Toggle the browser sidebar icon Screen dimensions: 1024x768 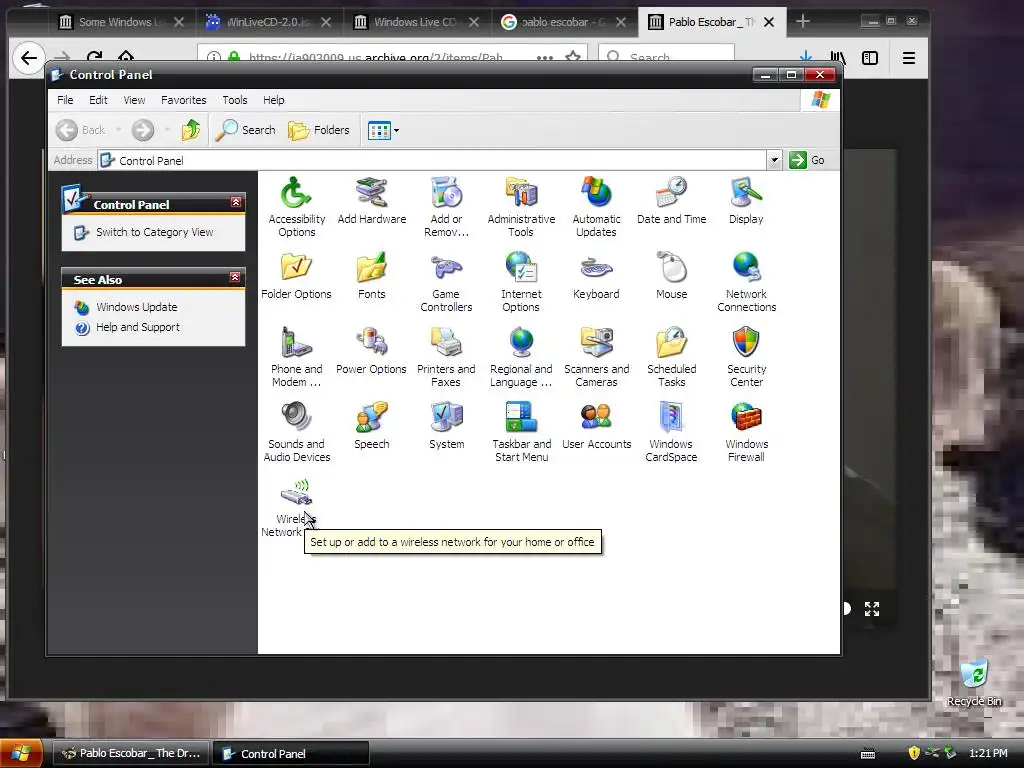pos(870,58)
